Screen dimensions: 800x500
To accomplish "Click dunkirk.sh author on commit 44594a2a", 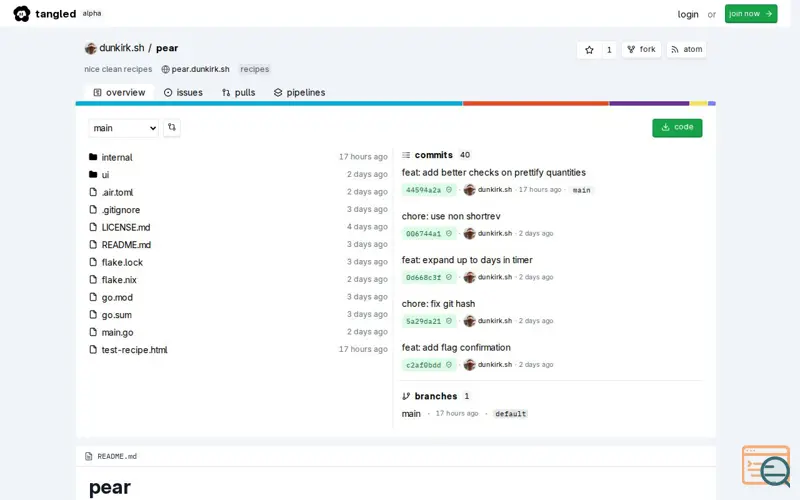I will click(494, 189).
